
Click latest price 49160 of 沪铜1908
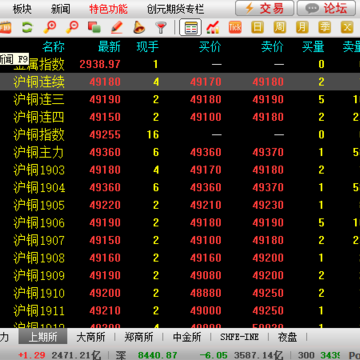pos(105,258)
